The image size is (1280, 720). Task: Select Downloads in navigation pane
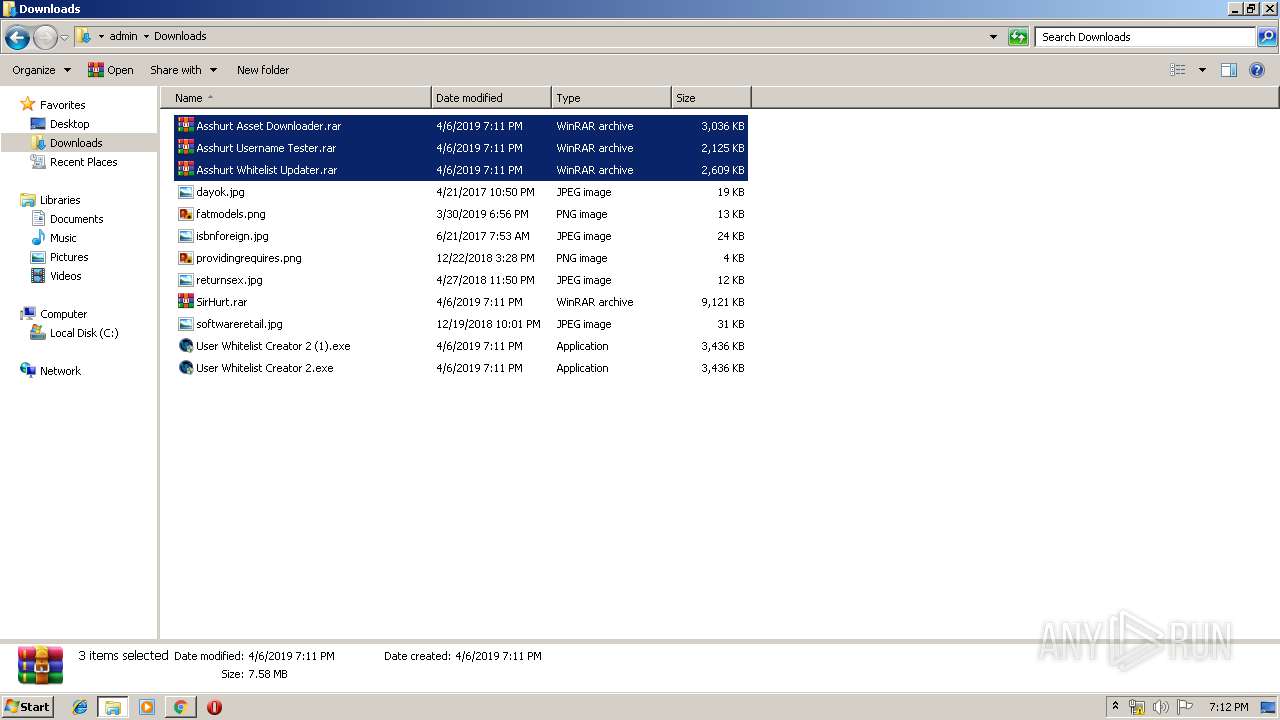76,143
